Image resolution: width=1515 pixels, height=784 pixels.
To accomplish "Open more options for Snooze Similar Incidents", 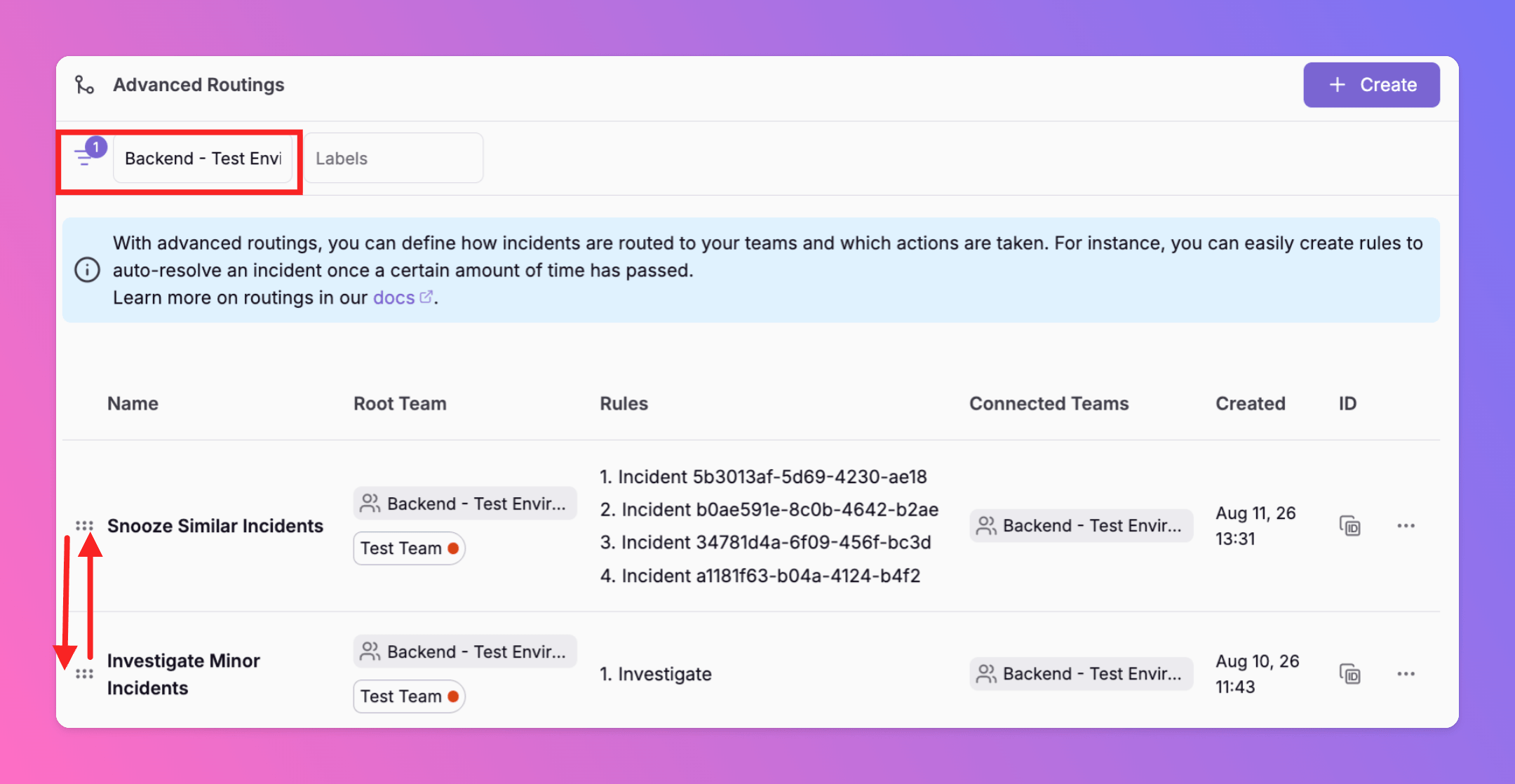I will tap(1406, 526).
